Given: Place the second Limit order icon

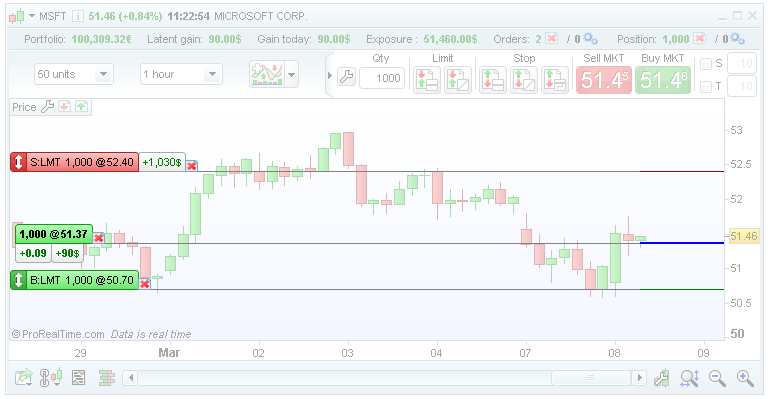Looking at the screenshot, I should pyautogui.click(x=458, y=80).
